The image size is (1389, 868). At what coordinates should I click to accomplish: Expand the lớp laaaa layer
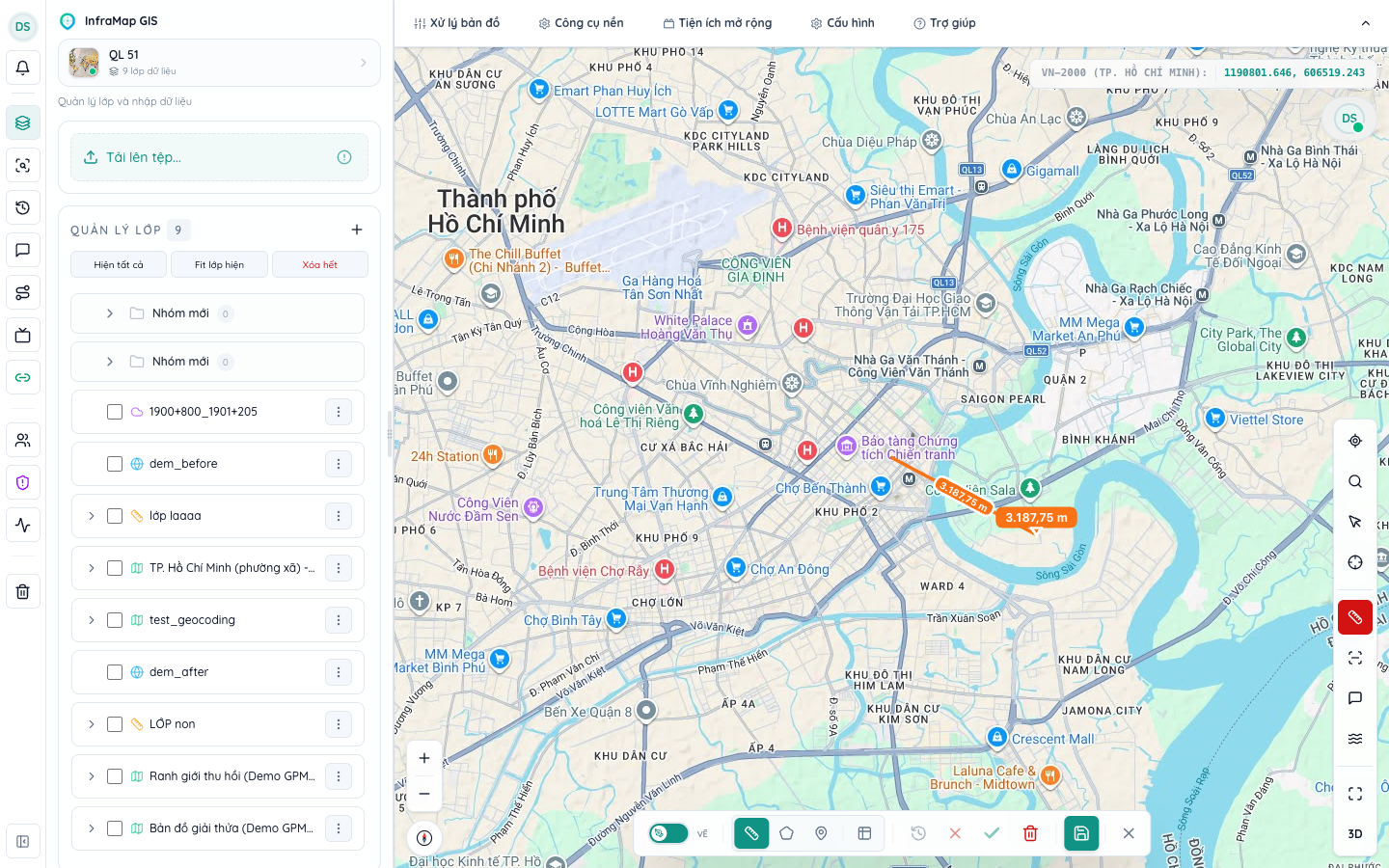[x=92, y=516]
